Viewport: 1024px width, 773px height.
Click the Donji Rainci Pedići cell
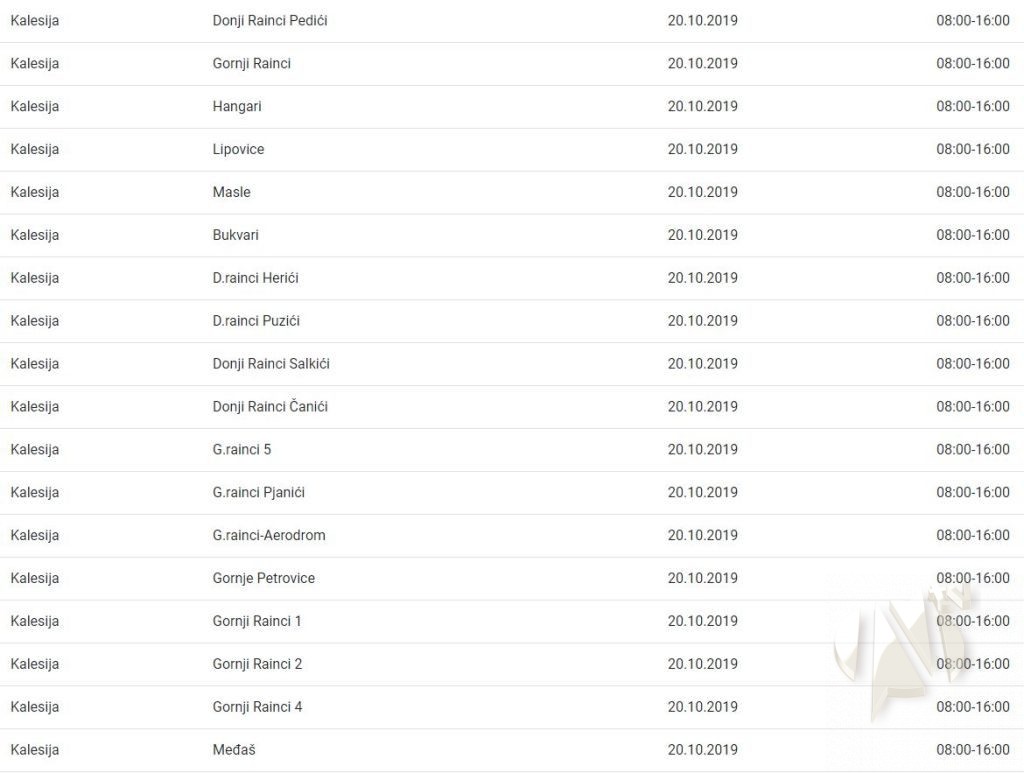(x=270, y=21)
